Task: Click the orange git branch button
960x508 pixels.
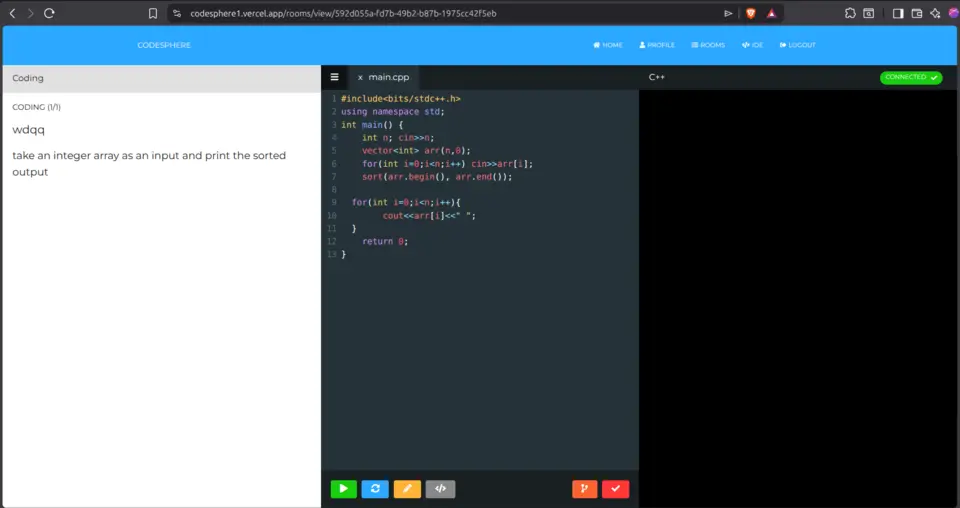Action: 585,488
